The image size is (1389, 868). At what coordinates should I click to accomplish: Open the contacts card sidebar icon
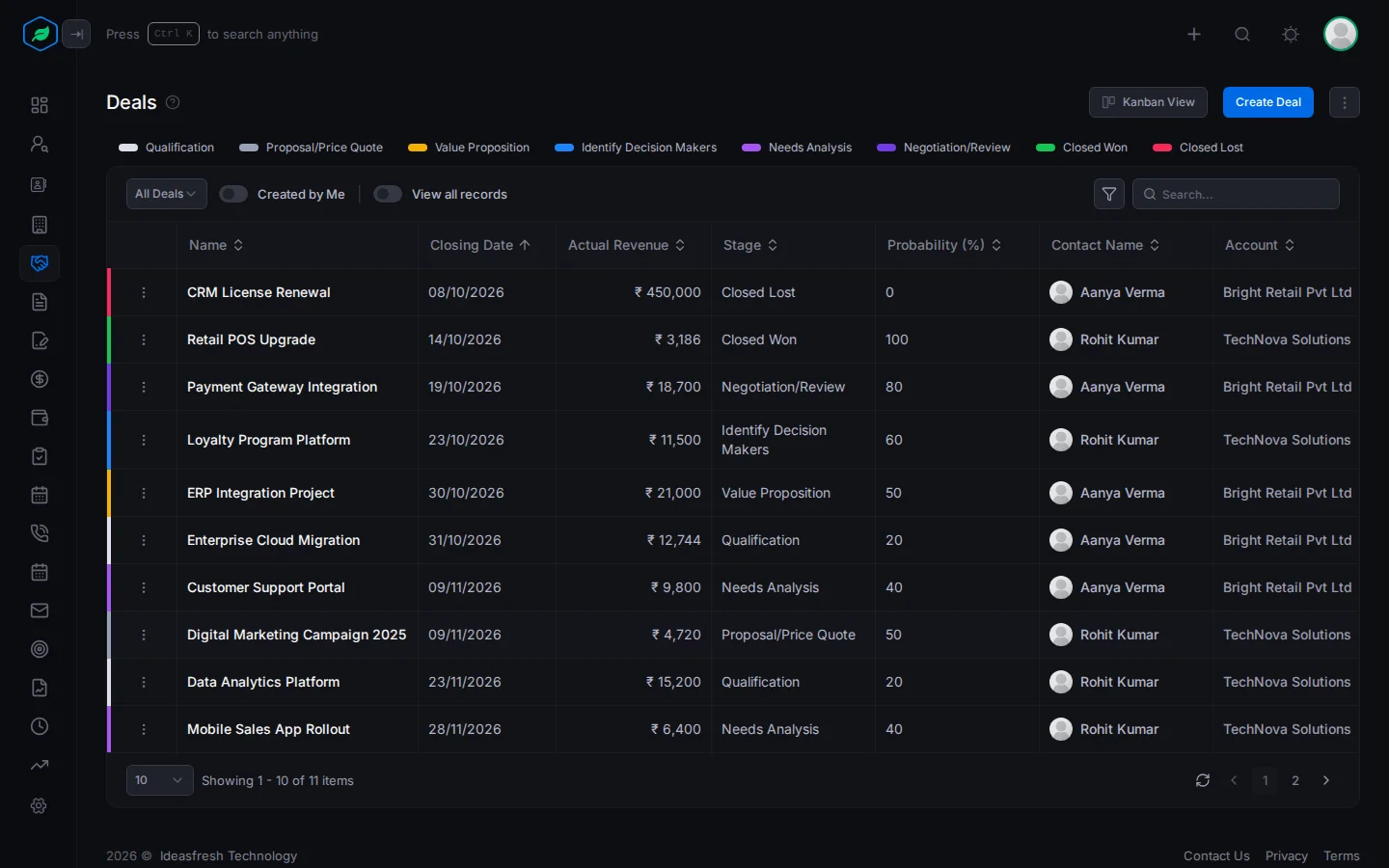[40, 184]
